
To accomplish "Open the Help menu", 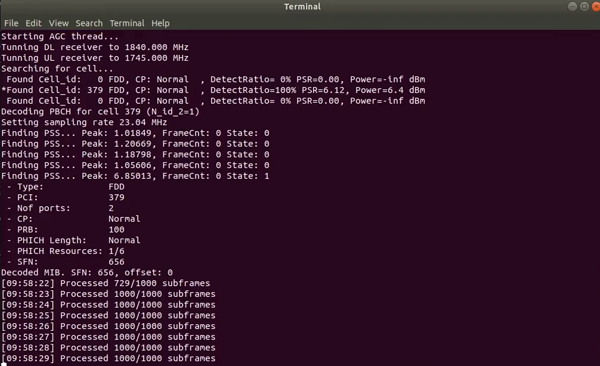I will click(x=160, y=23).
